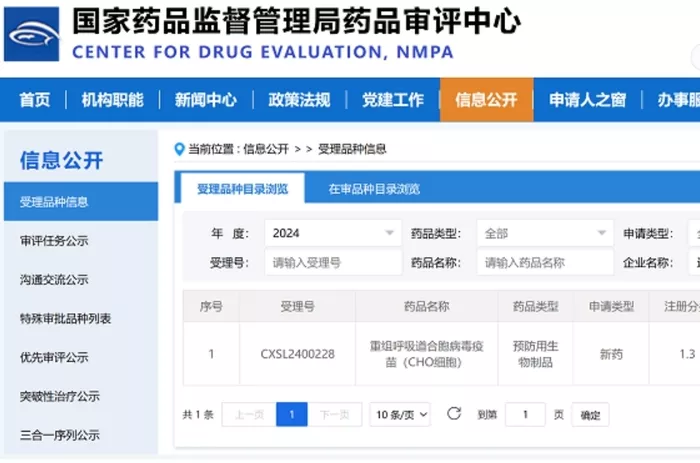Open 审评任务公示 in the sidebar
The height and width of the screenshot is (463, 700).
coord(54,241)
